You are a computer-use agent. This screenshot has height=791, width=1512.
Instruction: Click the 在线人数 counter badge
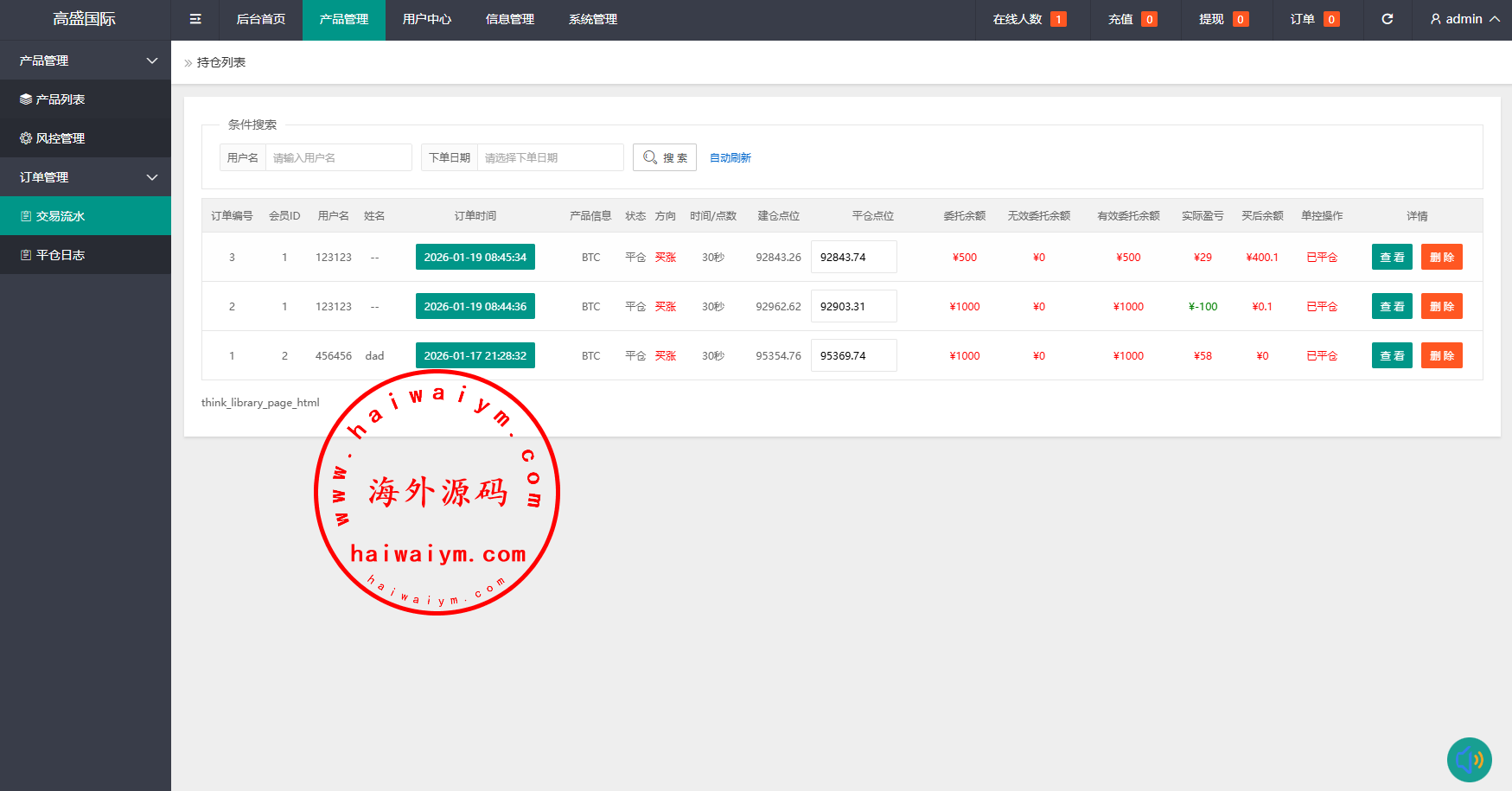click(1058, 19)
